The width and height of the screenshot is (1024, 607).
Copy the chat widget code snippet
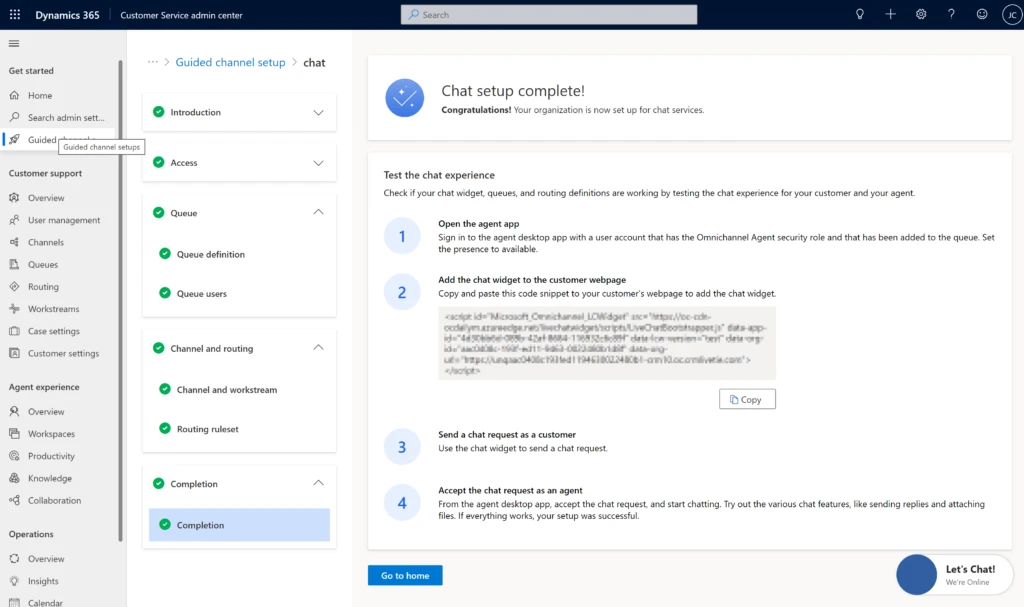coord(747,398)
